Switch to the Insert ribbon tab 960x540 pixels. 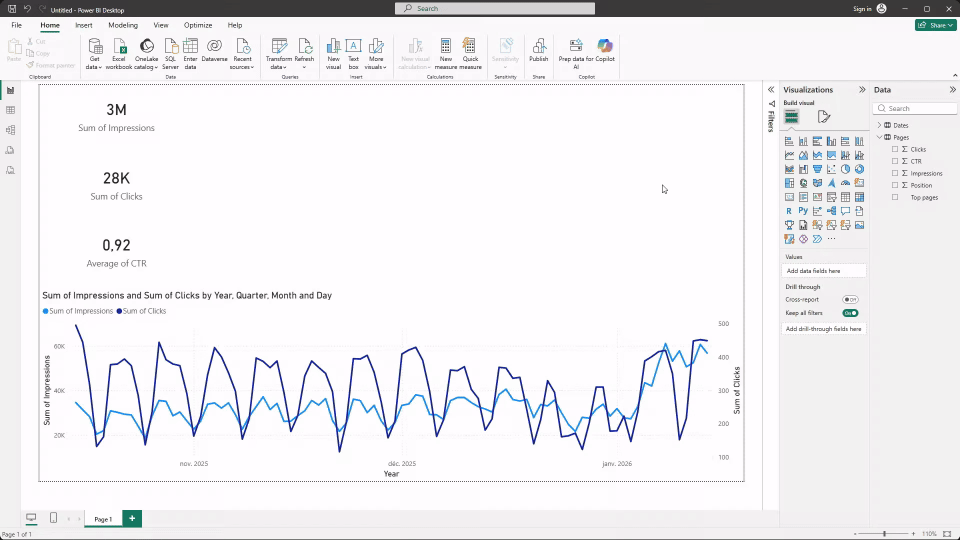(84, 25)
